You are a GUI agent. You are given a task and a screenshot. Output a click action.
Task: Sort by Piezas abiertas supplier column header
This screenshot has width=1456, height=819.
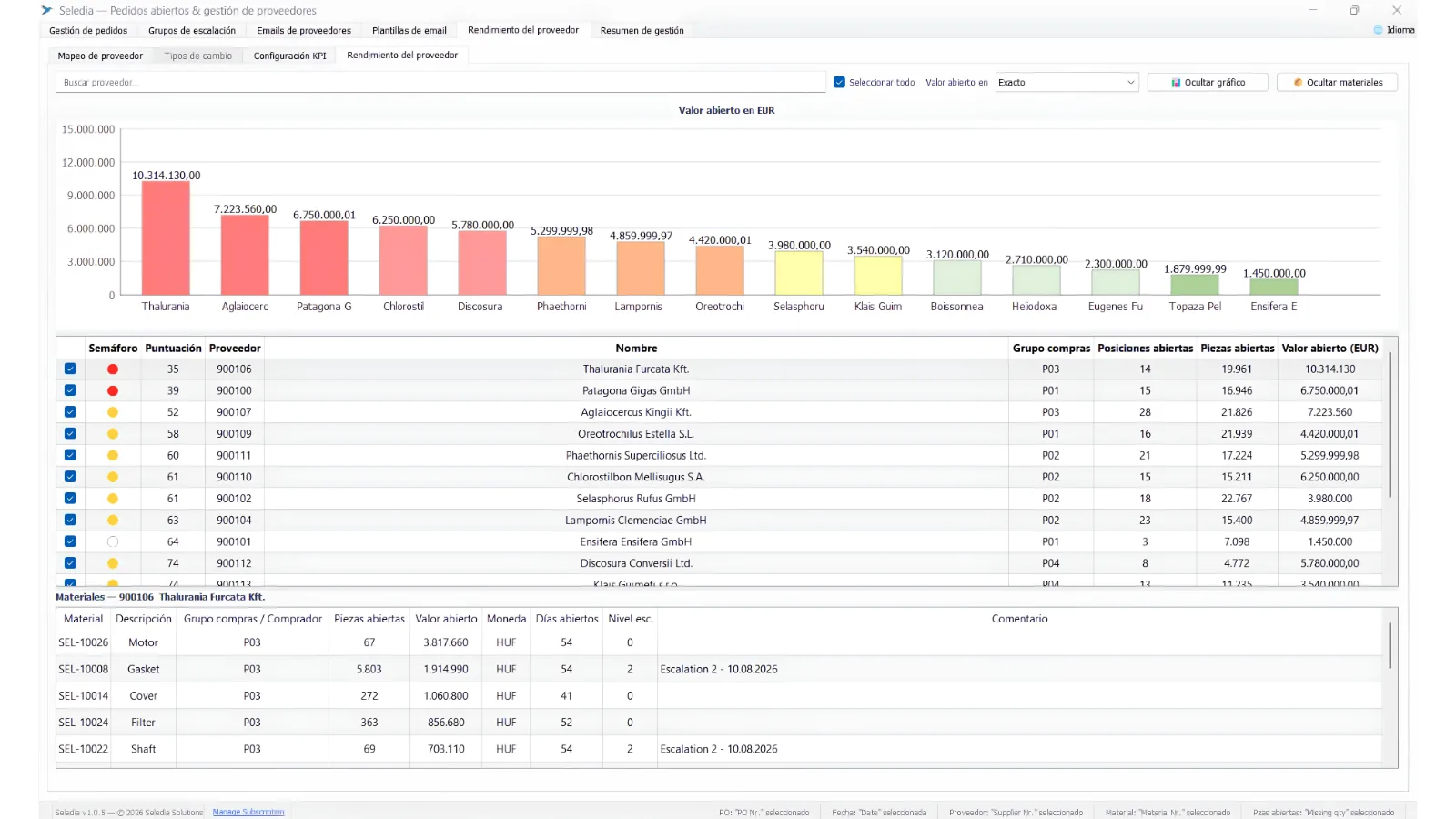(1237, 348)
